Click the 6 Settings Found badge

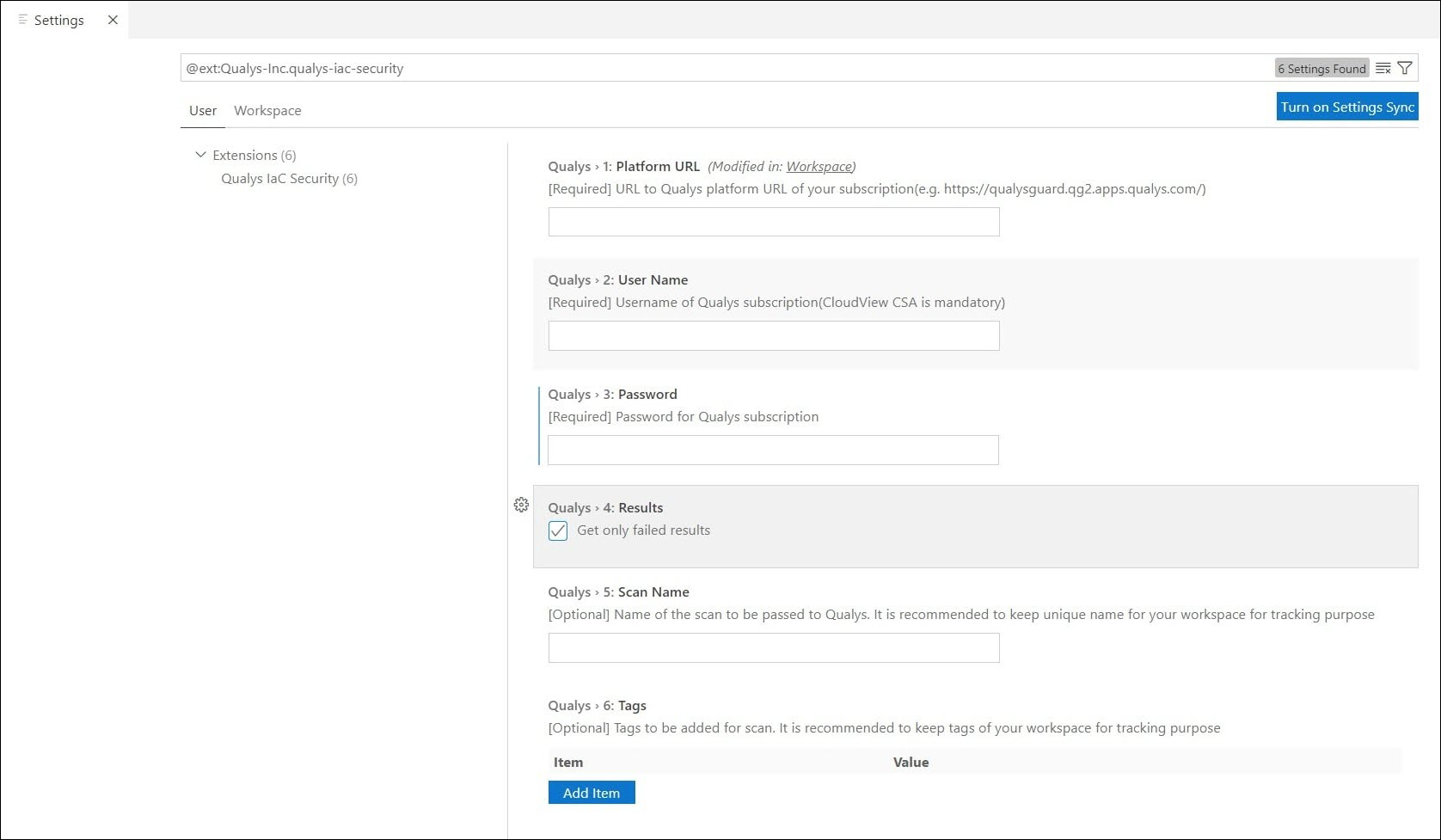point(1321,69)
